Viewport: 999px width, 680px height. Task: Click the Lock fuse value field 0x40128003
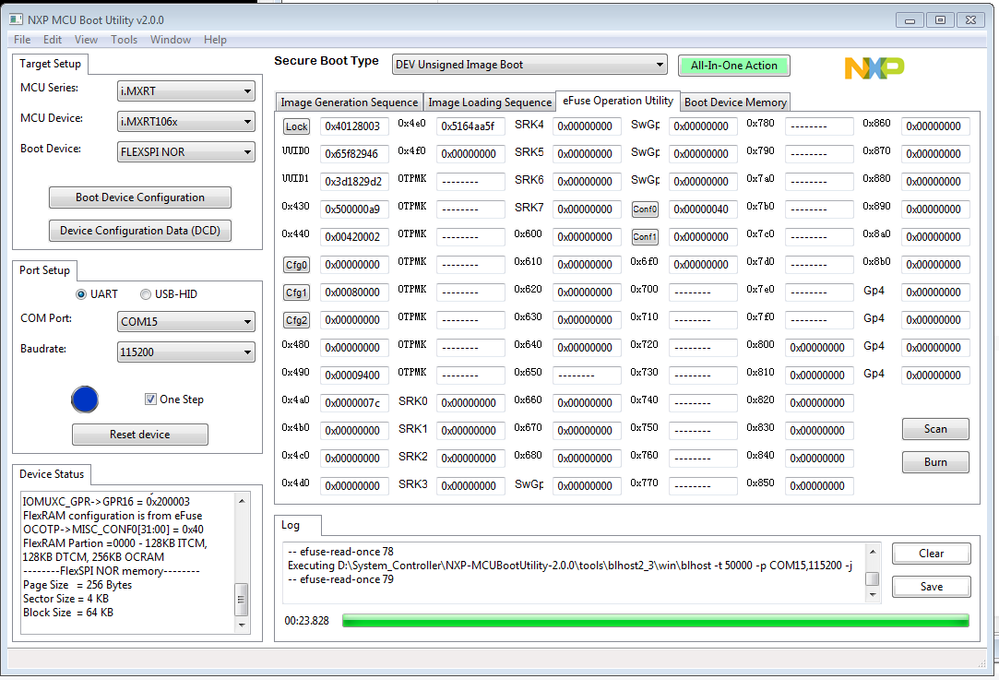354,126
